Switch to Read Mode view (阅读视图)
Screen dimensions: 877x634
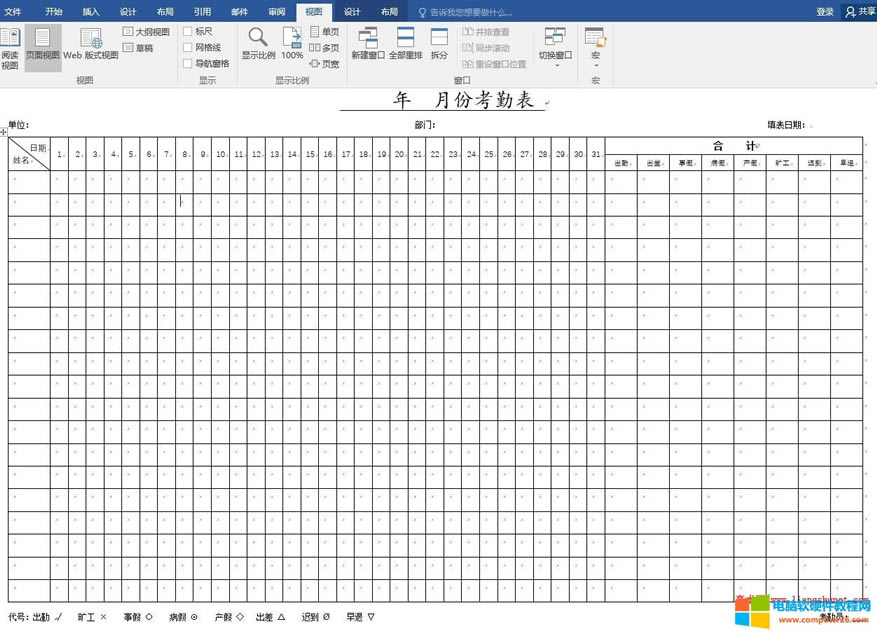(9, 47)
